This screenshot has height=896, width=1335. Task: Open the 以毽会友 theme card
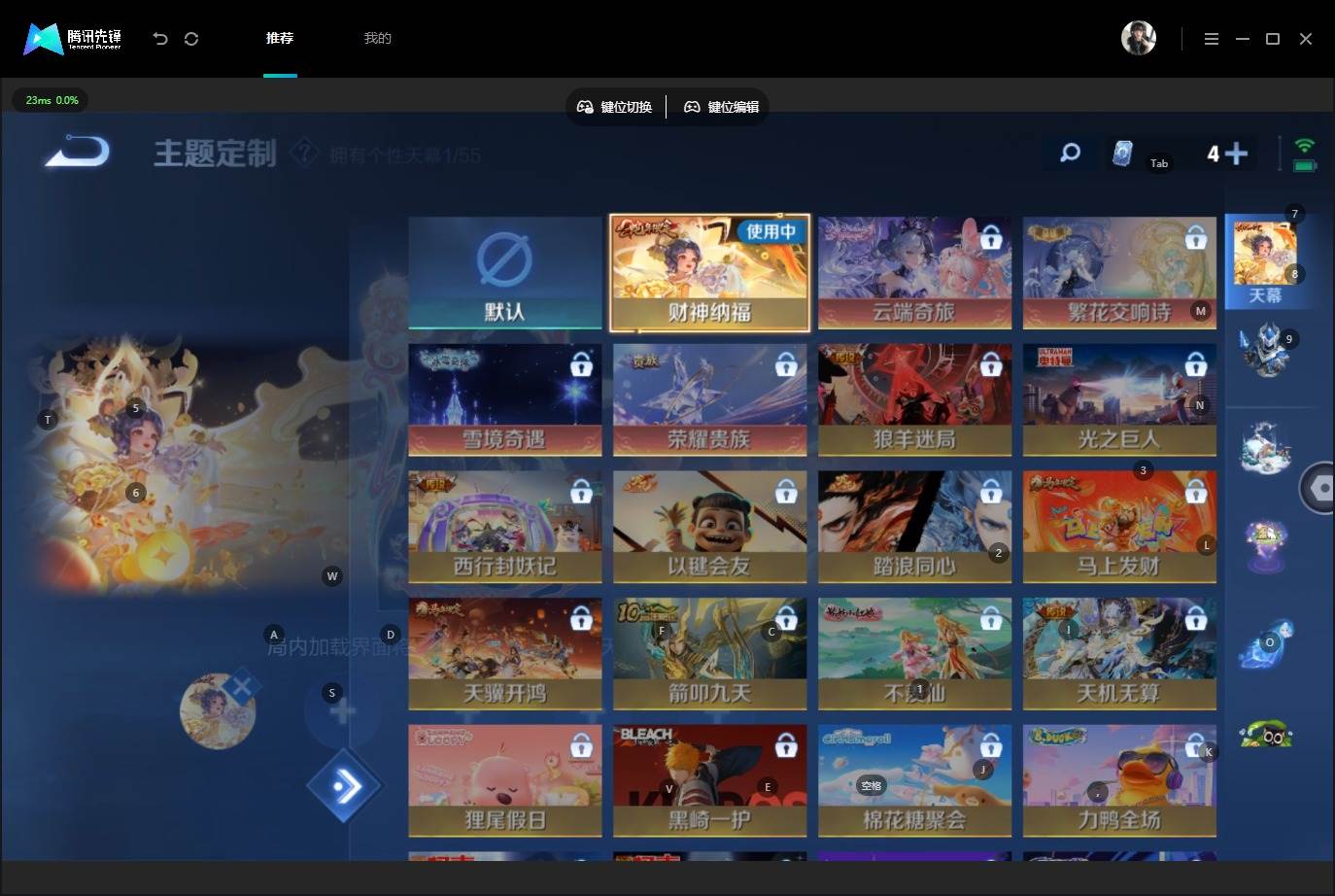pos(709,527)
